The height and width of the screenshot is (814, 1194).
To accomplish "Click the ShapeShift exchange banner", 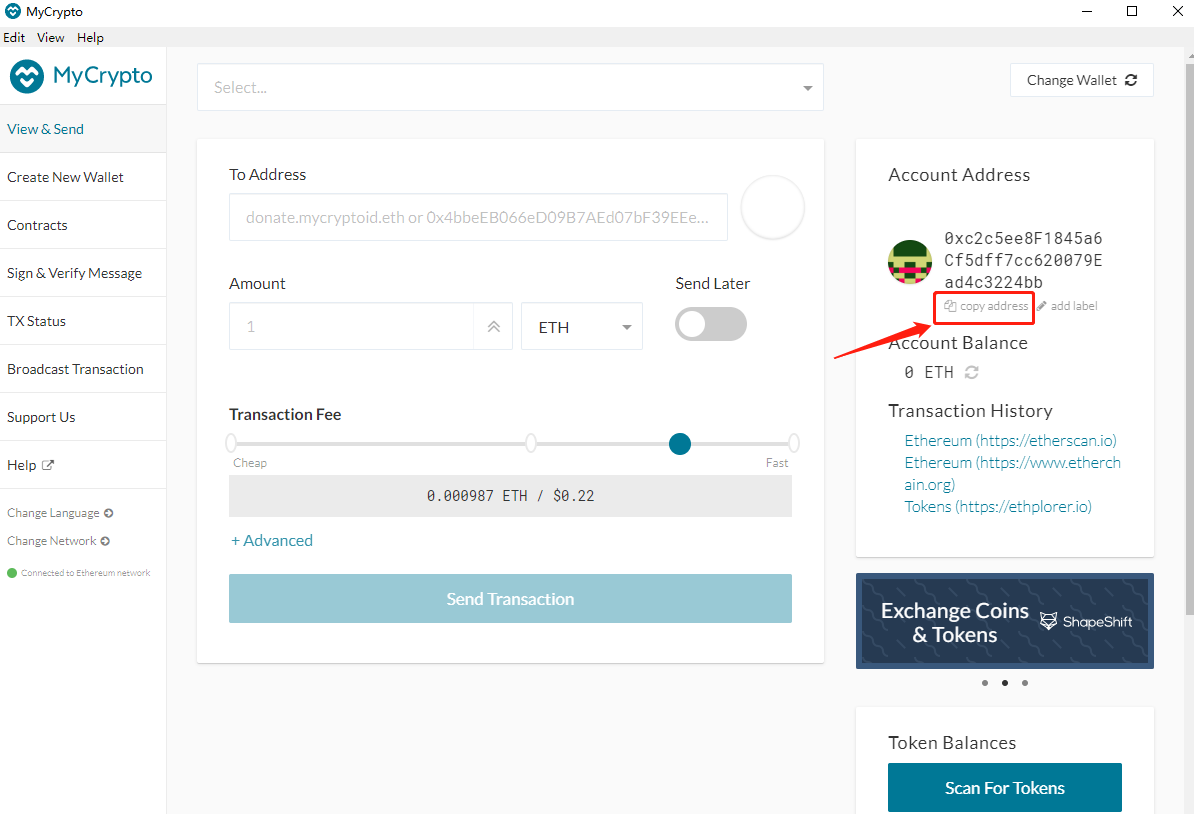I will tap(1004, 621).
